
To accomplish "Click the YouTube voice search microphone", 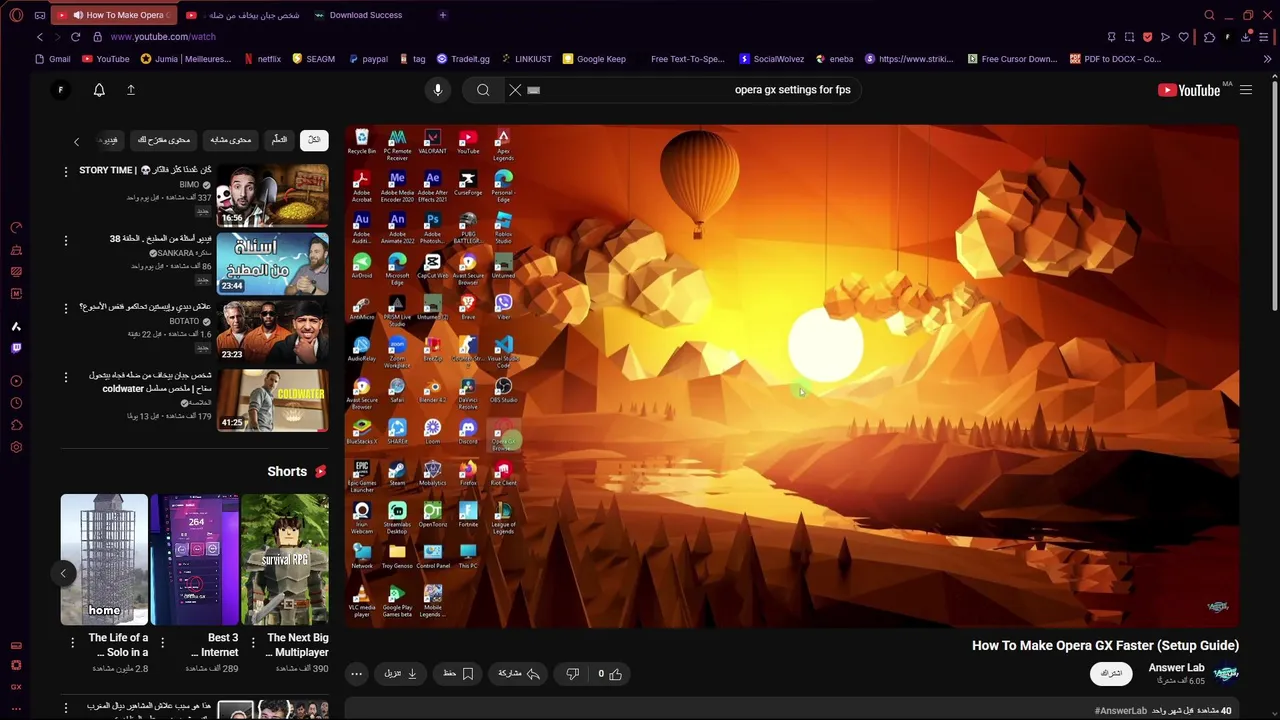I will 437,90.
